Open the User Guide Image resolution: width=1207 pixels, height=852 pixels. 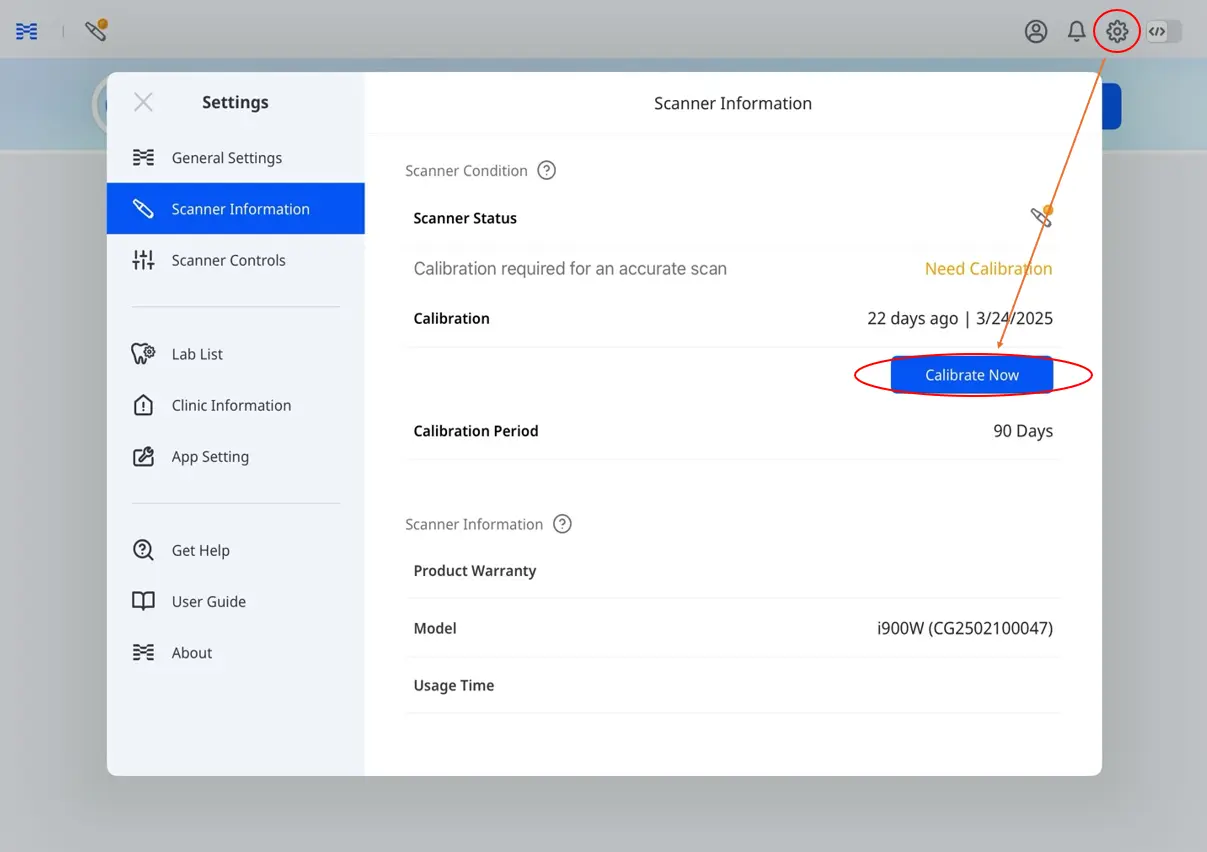point(208,601)
